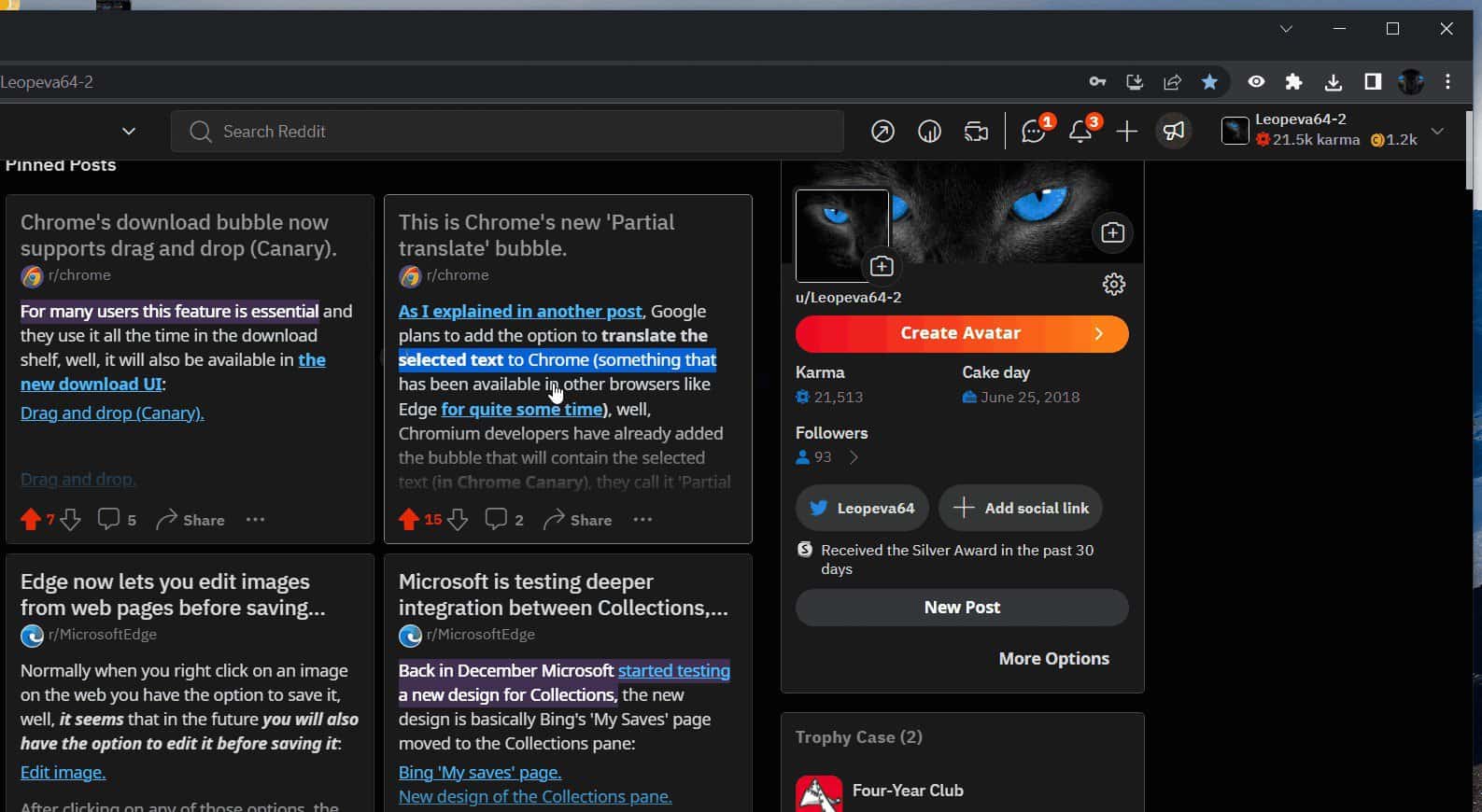Click the add banner image icon
Viewport: 1482px width, 812px height.
(x=1112, y=232)
